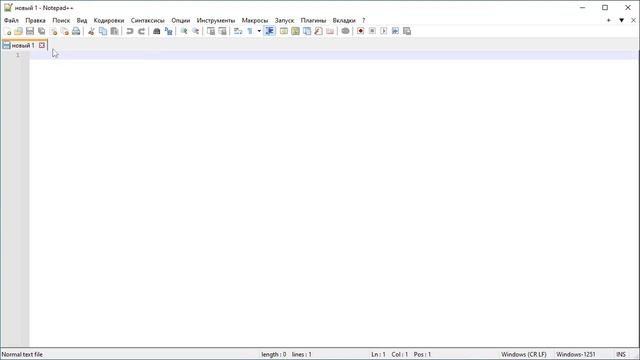Click length : 0 in status bar
The width and height of the screenshot is (640, 360).
[x=273, y=354]
